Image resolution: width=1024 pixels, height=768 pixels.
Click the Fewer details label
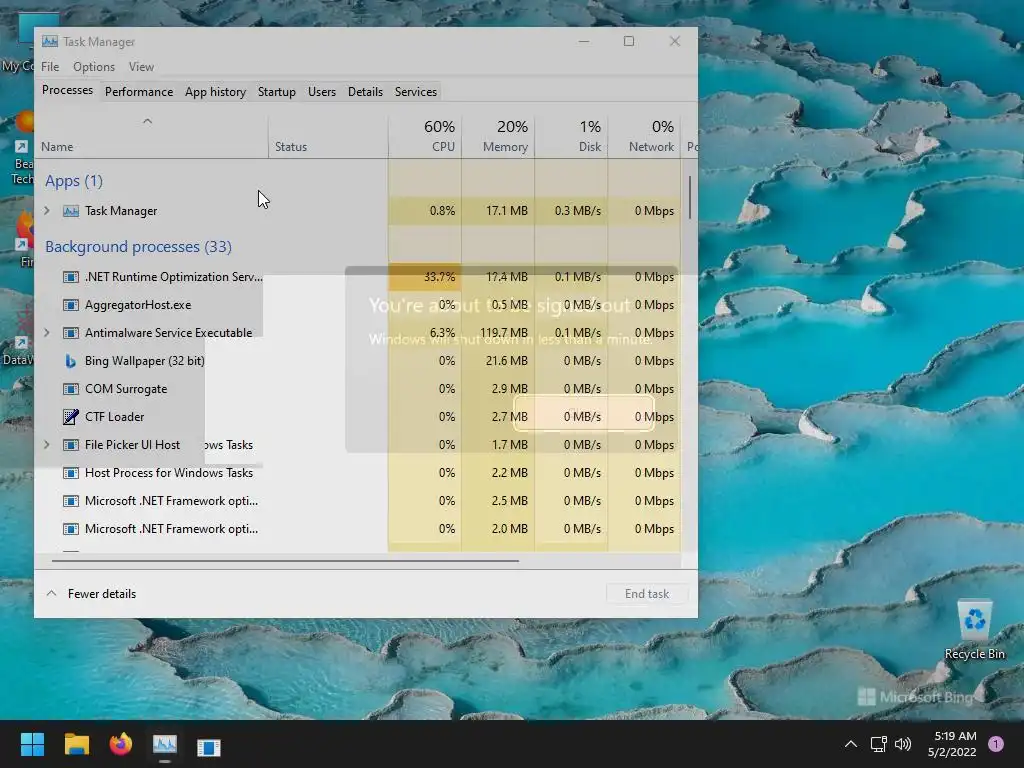coord(102,594)
